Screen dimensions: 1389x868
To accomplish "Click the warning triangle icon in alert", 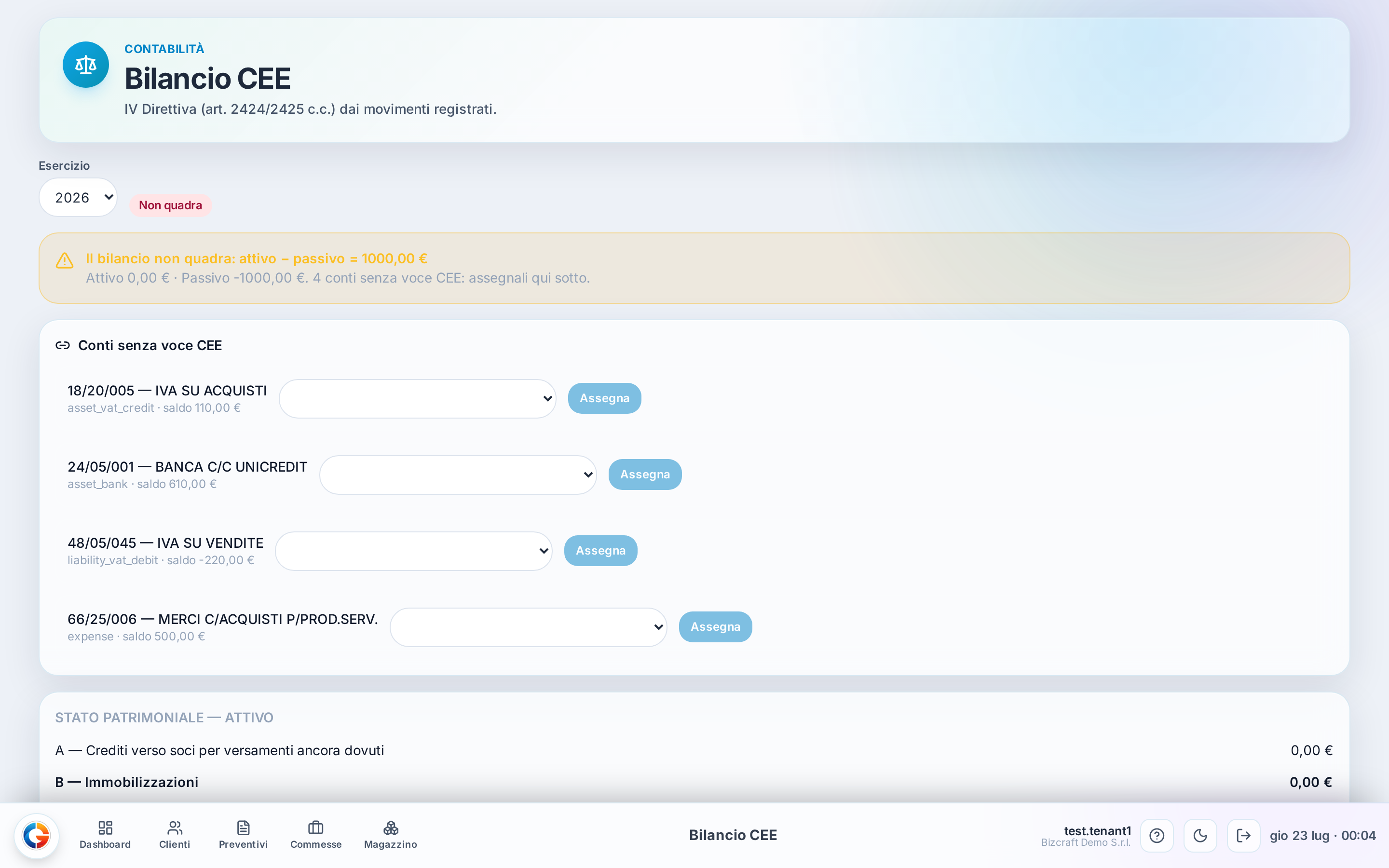I will (x=64, y=260).
